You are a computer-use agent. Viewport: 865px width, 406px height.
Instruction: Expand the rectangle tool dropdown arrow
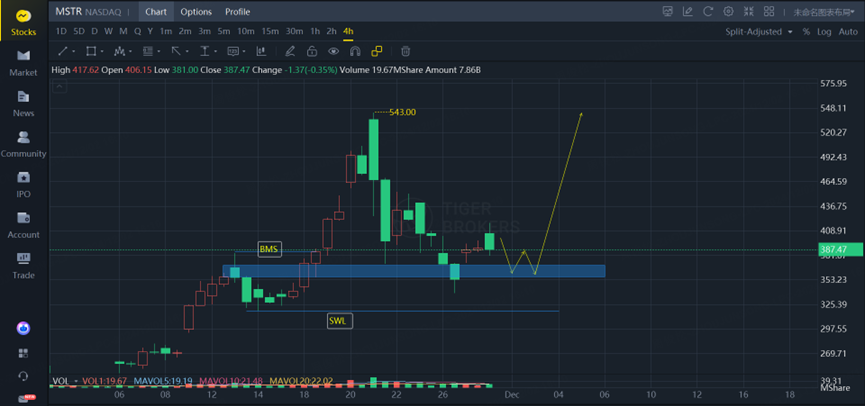[102, 52]
